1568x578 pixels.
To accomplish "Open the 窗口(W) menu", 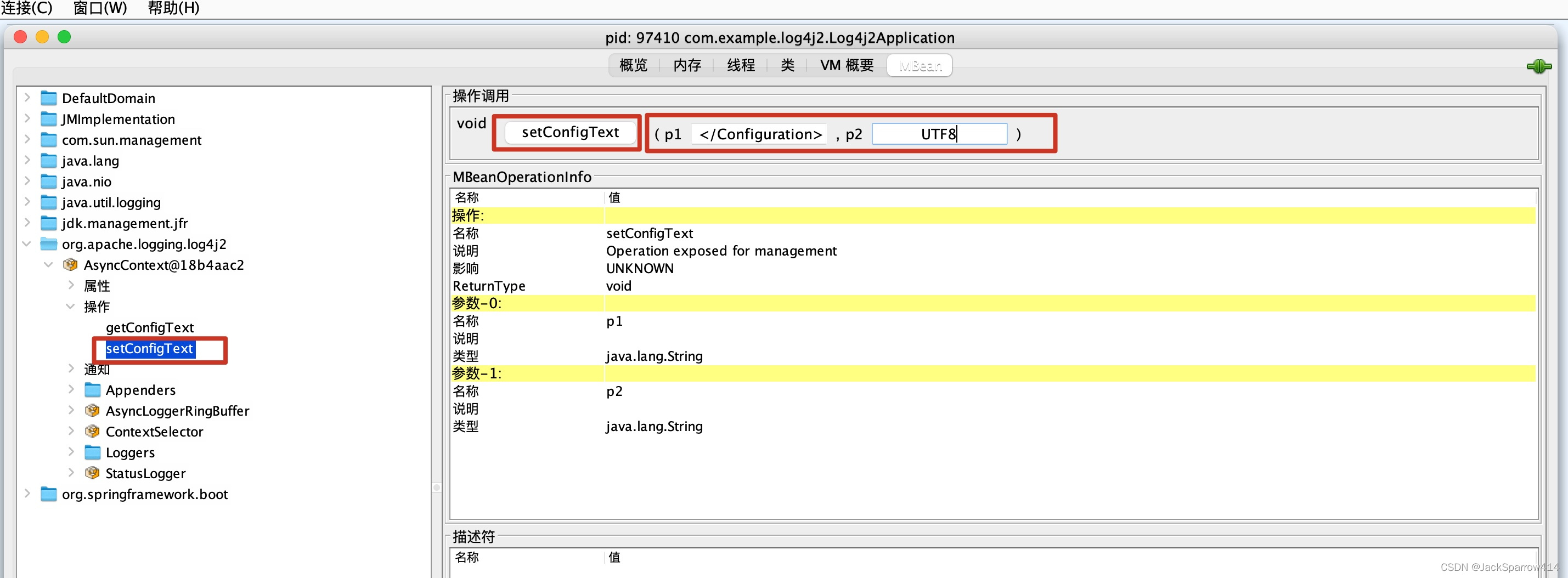I will pyautogui.click(x=100, y=8).
